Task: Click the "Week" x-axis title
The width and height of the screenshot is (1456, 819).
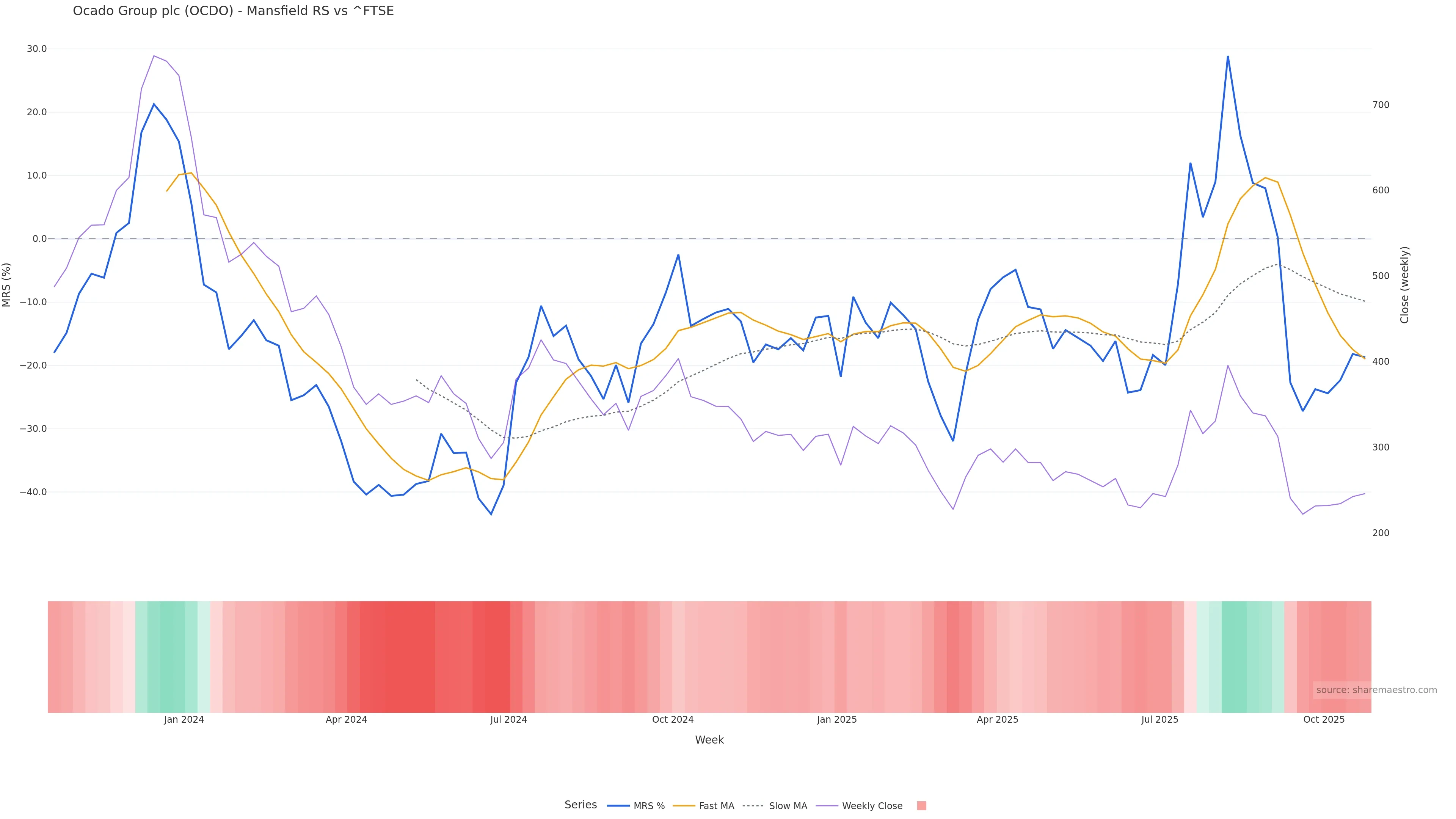Action: point(709,741)
